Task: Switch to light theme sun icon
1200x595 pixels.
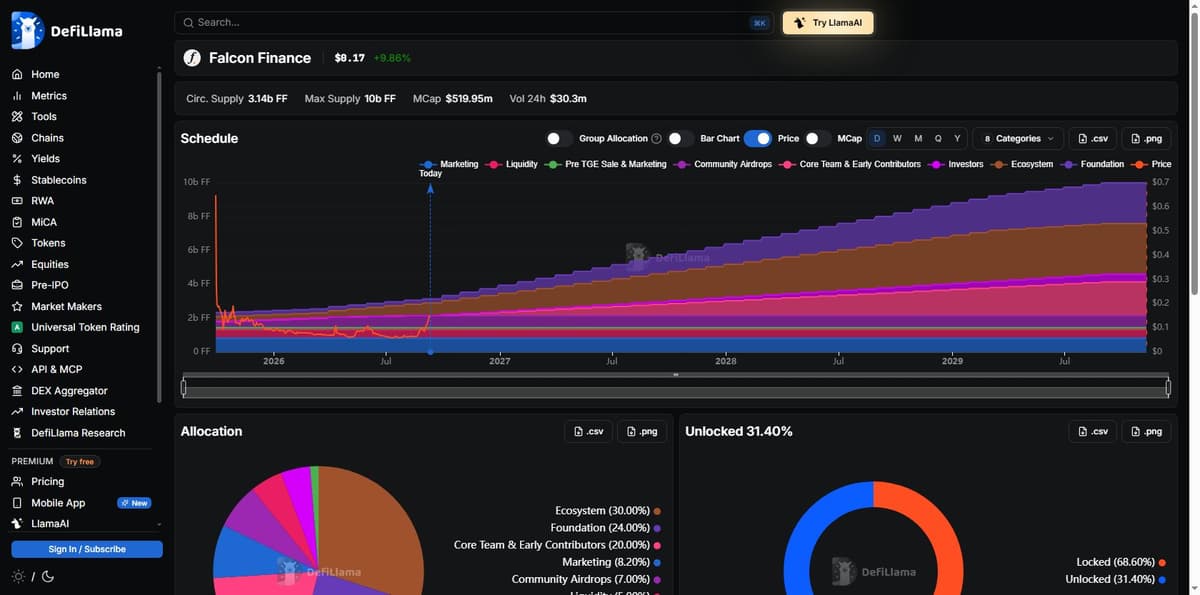Action: (x=18, y=577)
